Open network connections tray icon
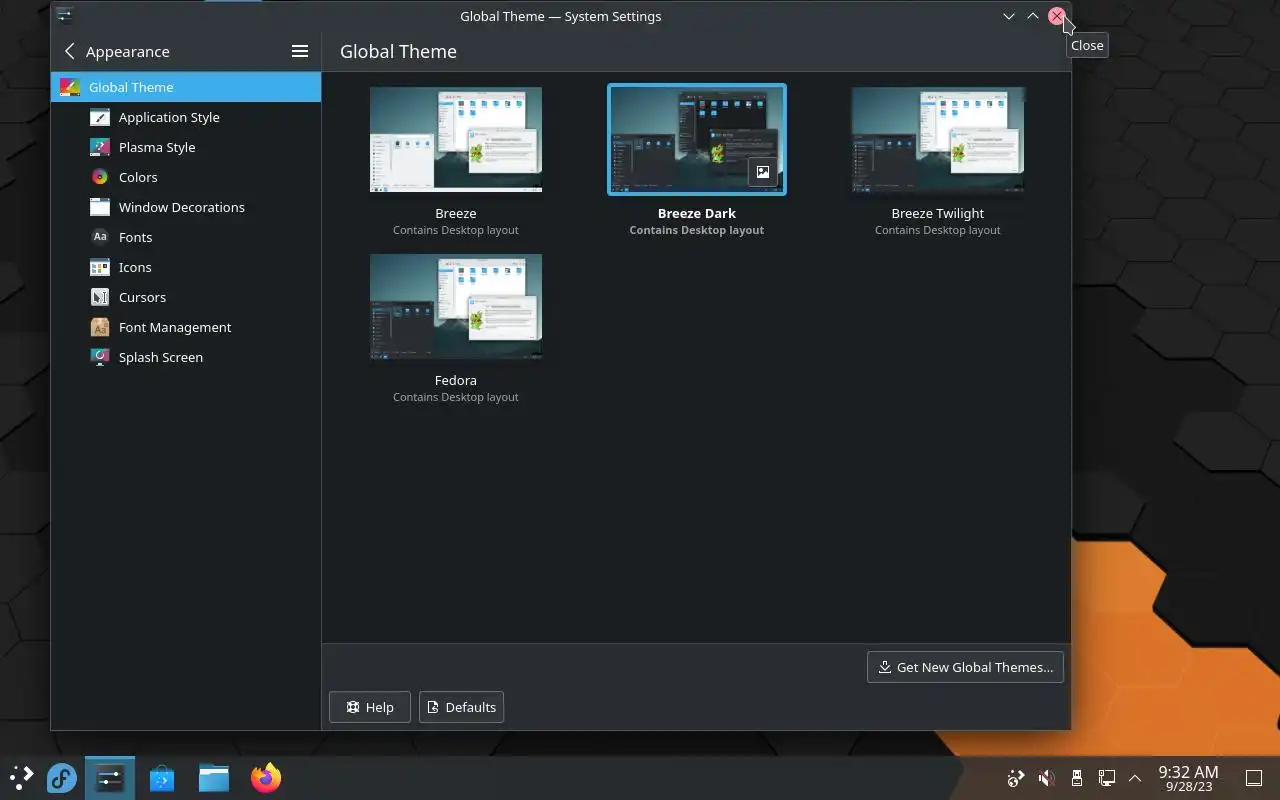Viewport: 1280px width, 800px height. pos(1107,778)
